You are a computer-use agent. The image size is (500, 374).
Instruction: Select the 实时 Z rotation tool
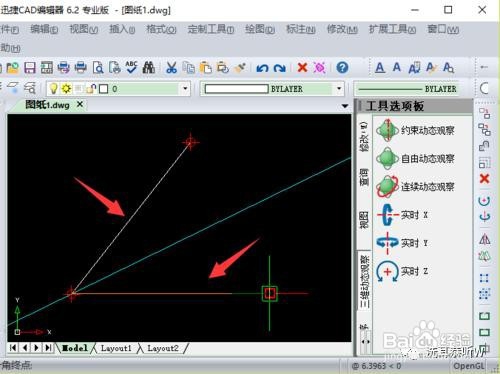[x=402, y=271]
